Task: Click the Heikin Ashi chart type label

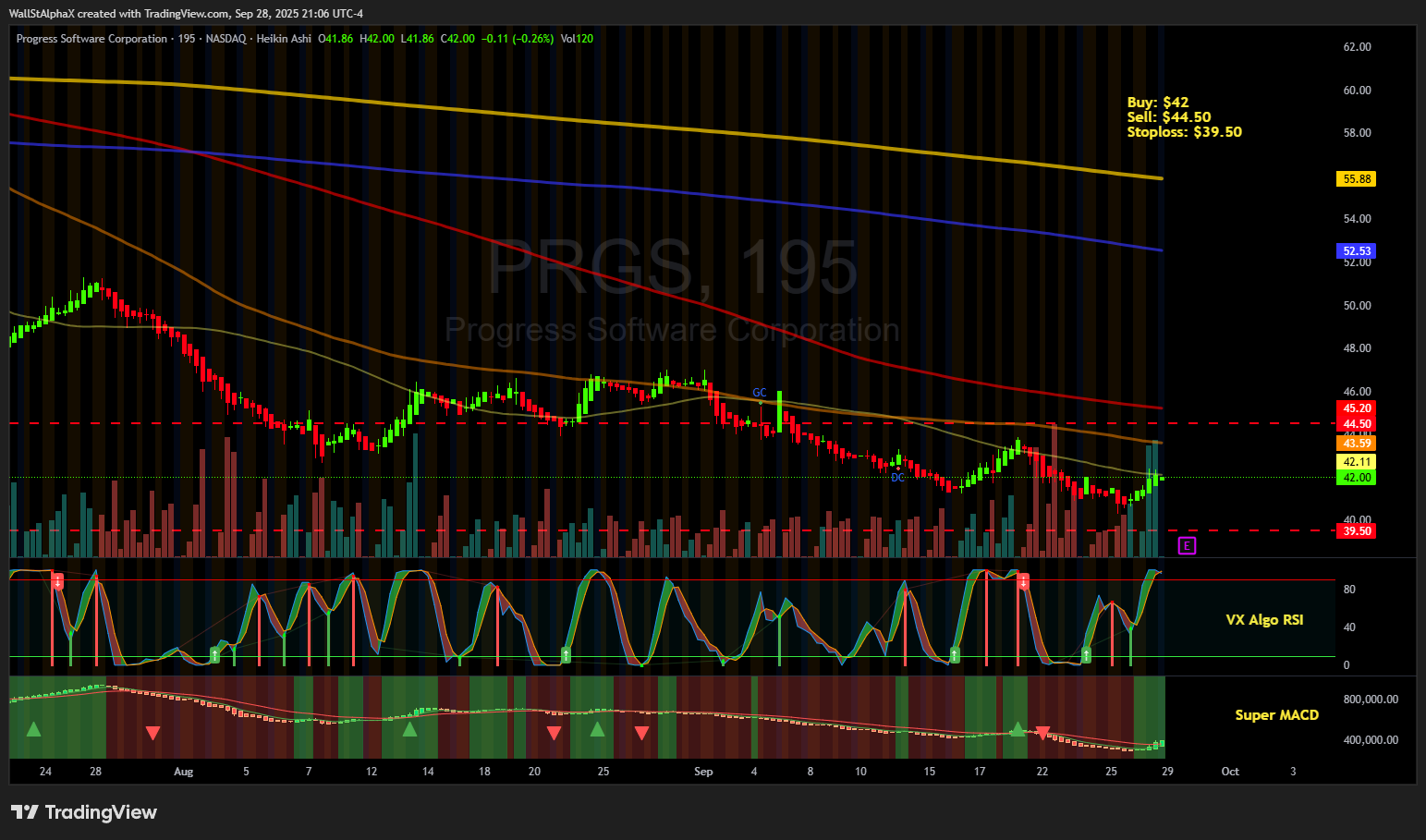Action: 284,39
